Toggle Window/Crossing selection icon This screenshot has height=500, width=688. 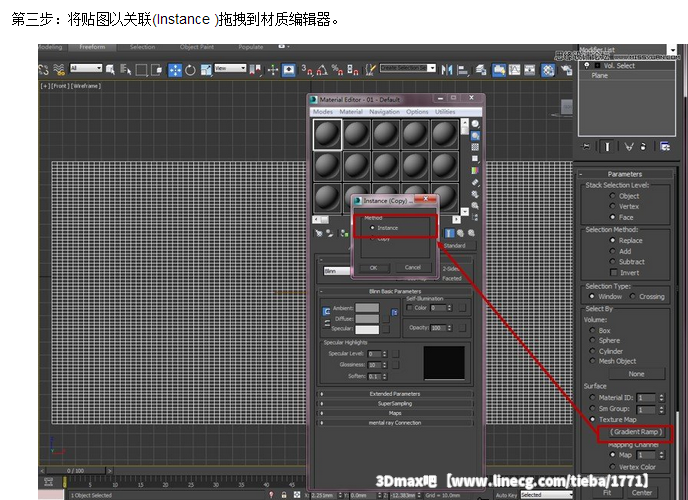tap(156, 70)
